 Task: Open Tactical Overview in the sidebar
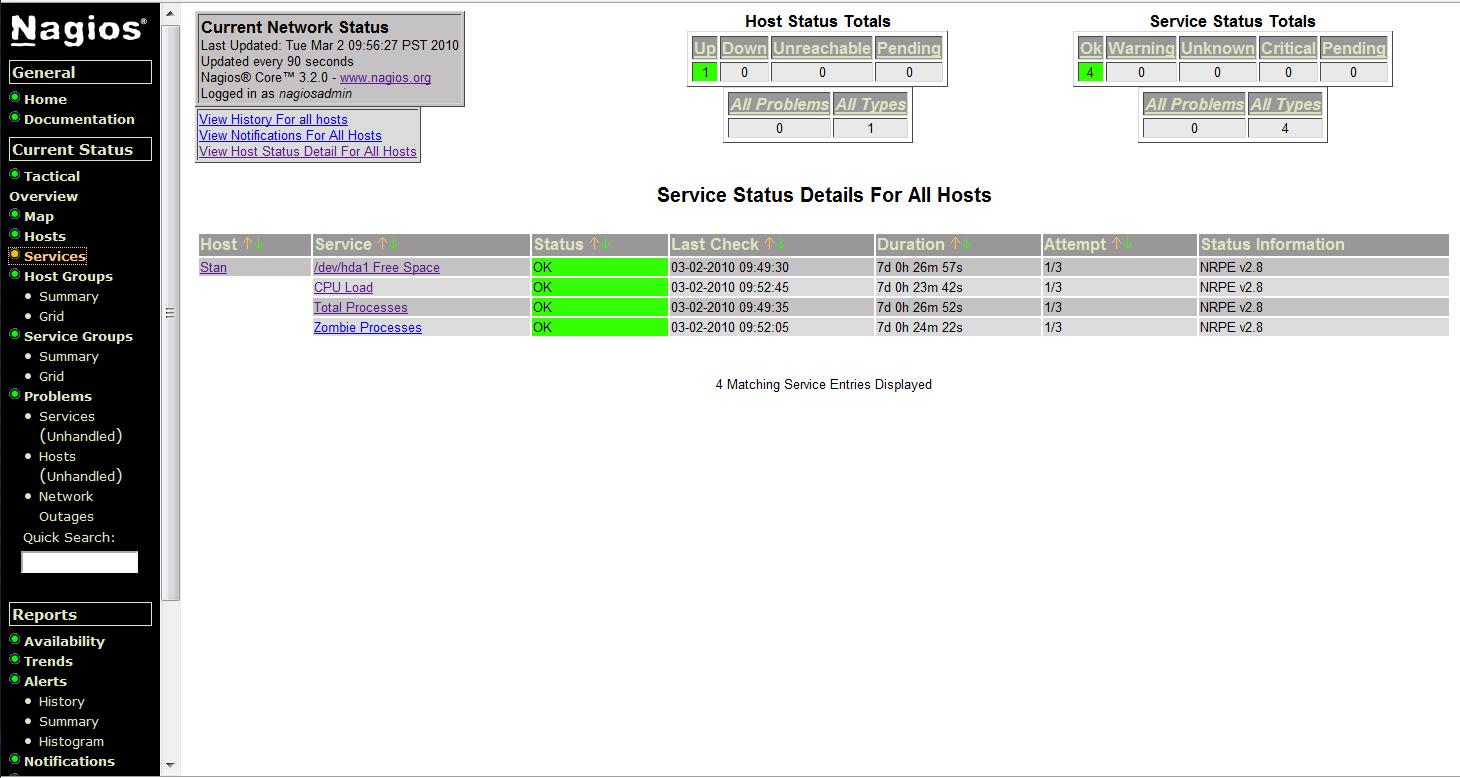tap(51, 176)
